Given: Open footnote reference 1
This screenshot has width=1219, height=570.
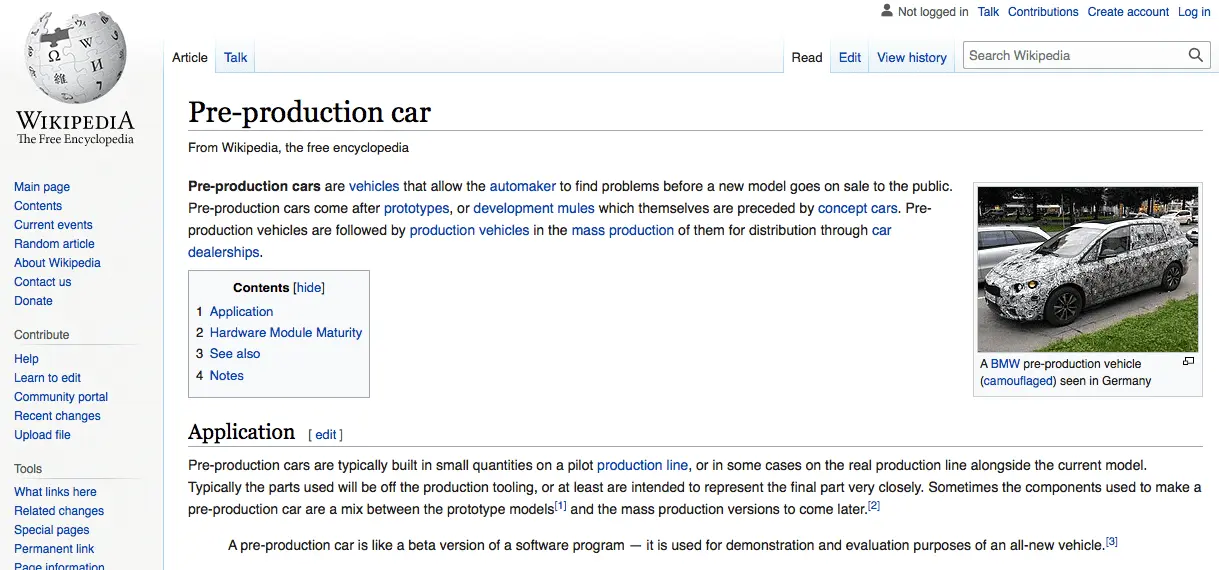Looking at the screenshot, I should [x=561, y=506].
